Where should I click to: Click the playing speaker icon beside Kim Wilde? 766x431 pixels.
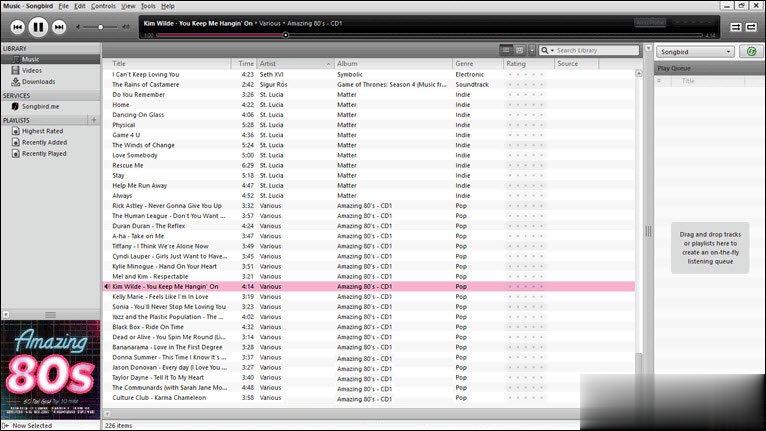coord(106,287)
